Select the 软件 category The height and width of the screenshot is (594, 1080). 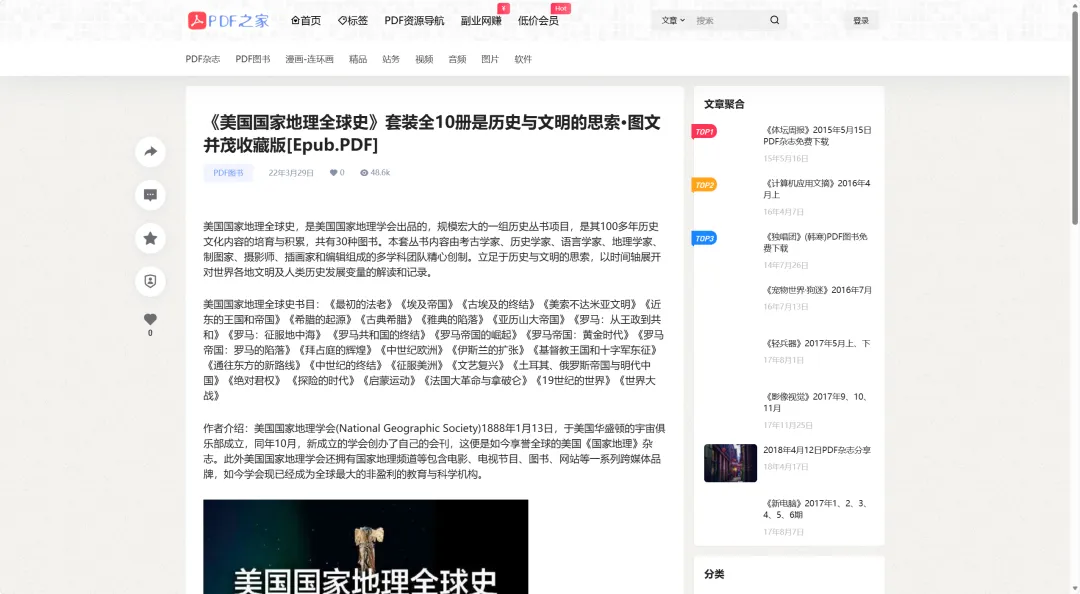point(523,59)
